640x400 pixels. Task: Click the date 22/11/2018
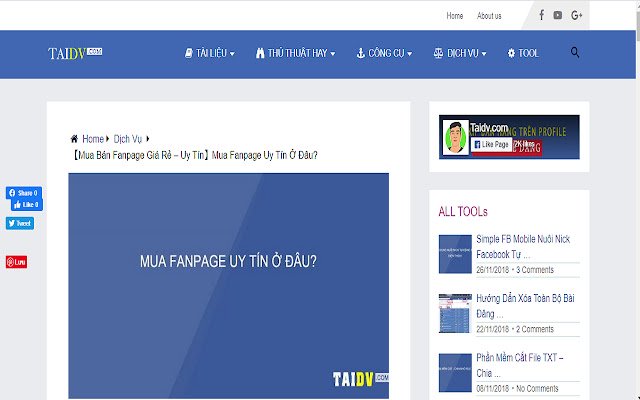[492, 329]
